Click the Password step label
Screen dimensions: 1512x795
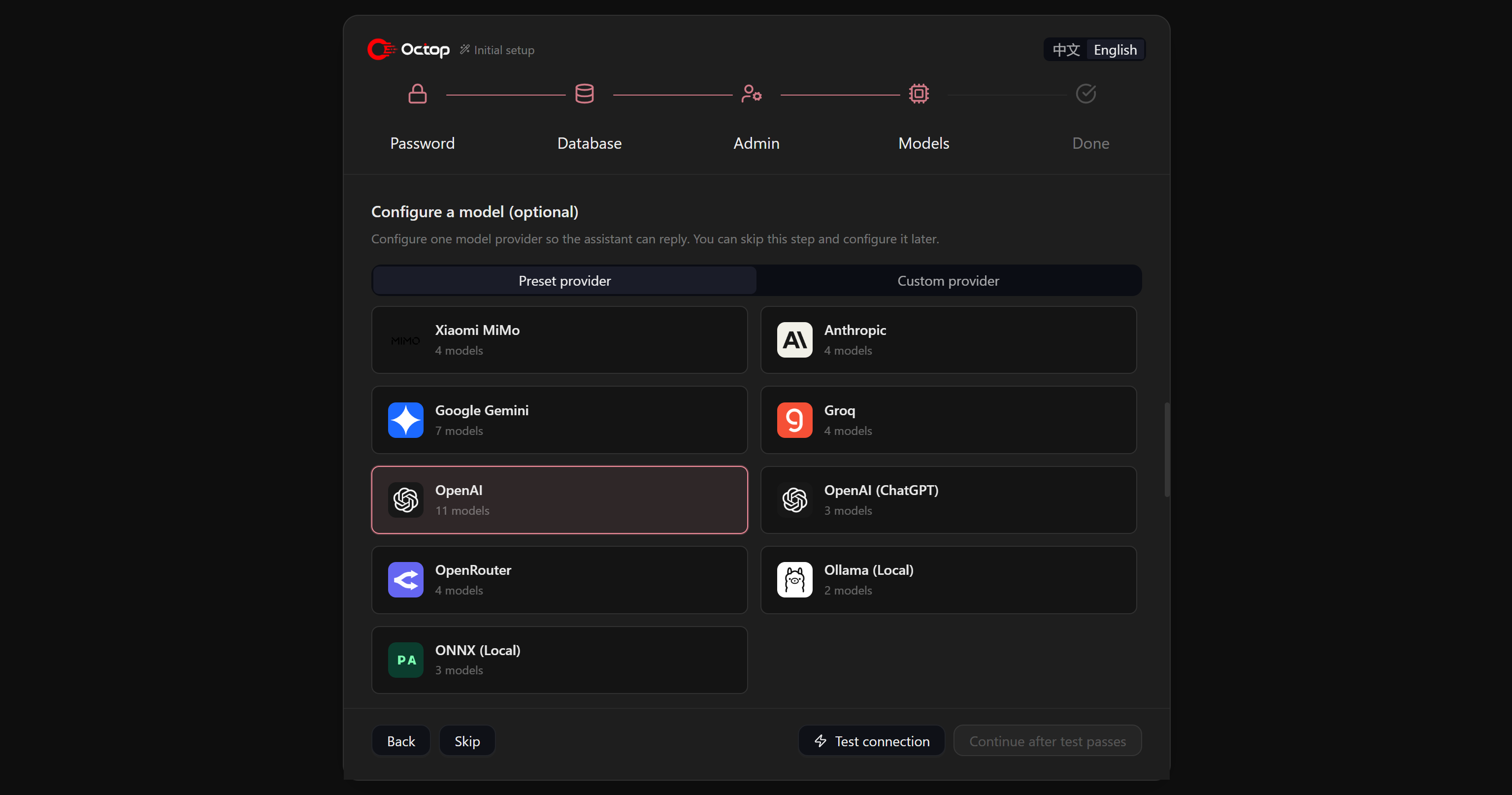(x=423, y=143)
